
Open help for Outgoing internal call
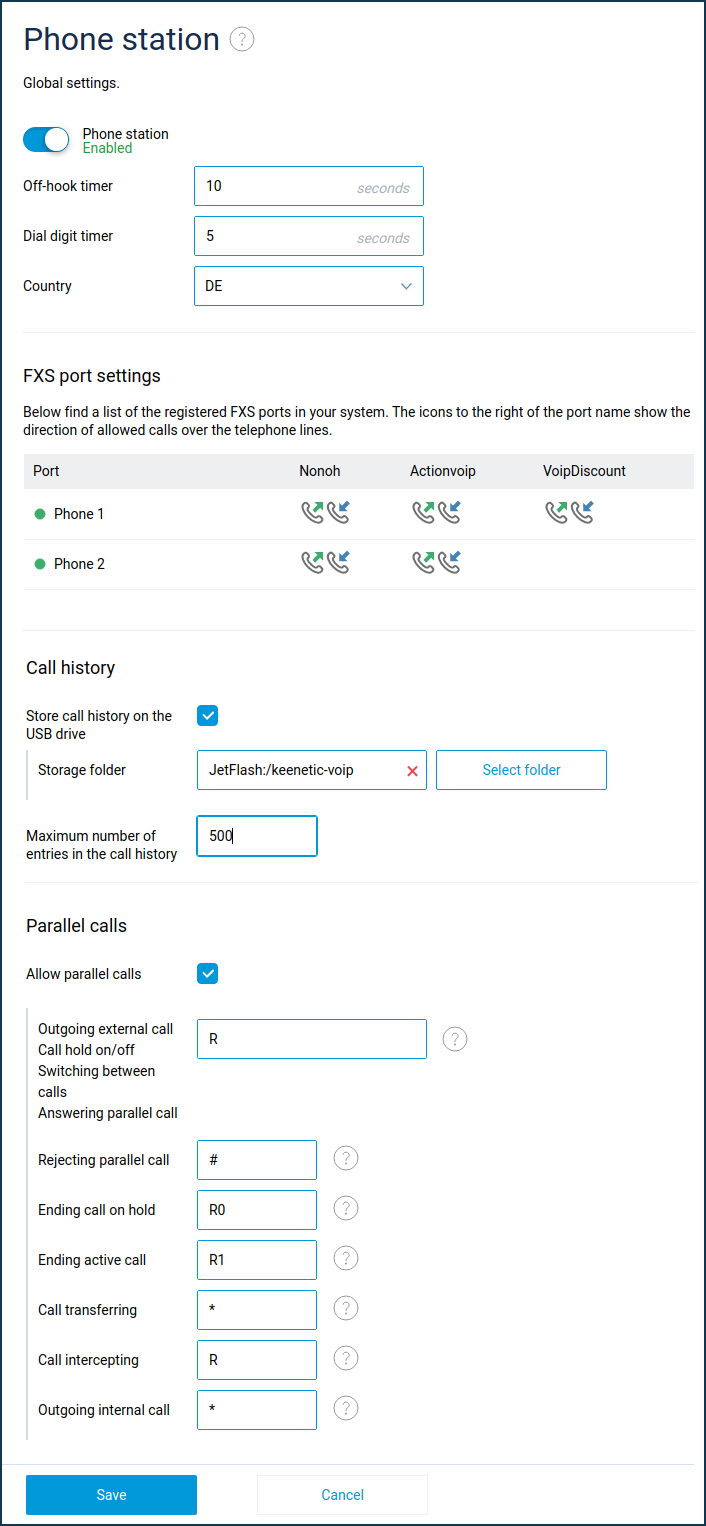pos(345,1409)
